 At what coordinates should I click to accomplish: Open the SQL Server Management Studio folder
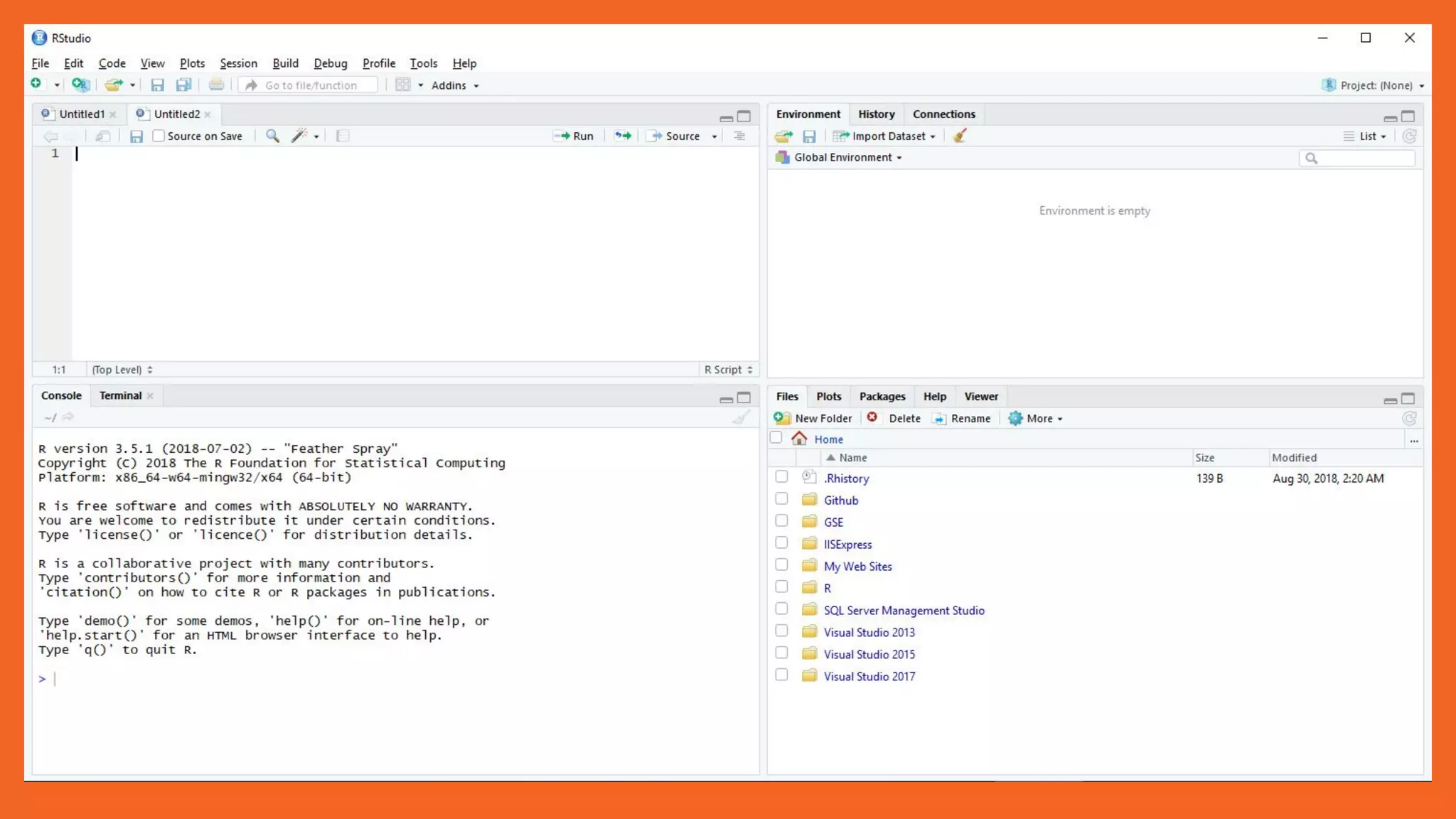tap(904, 611)
